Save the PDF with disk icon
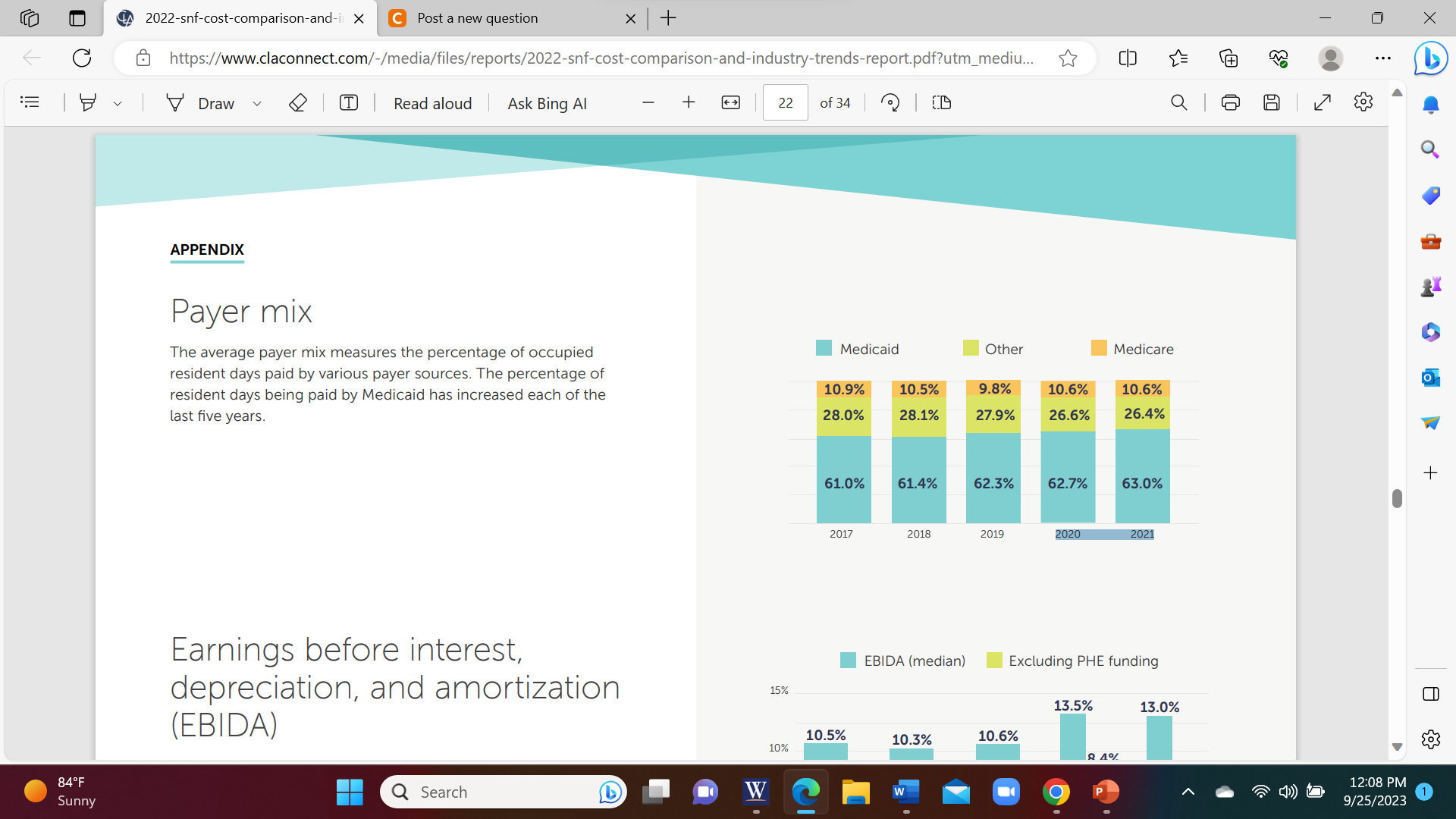This screenshot has height=819, width=1456. click(x=1272, y=102)
